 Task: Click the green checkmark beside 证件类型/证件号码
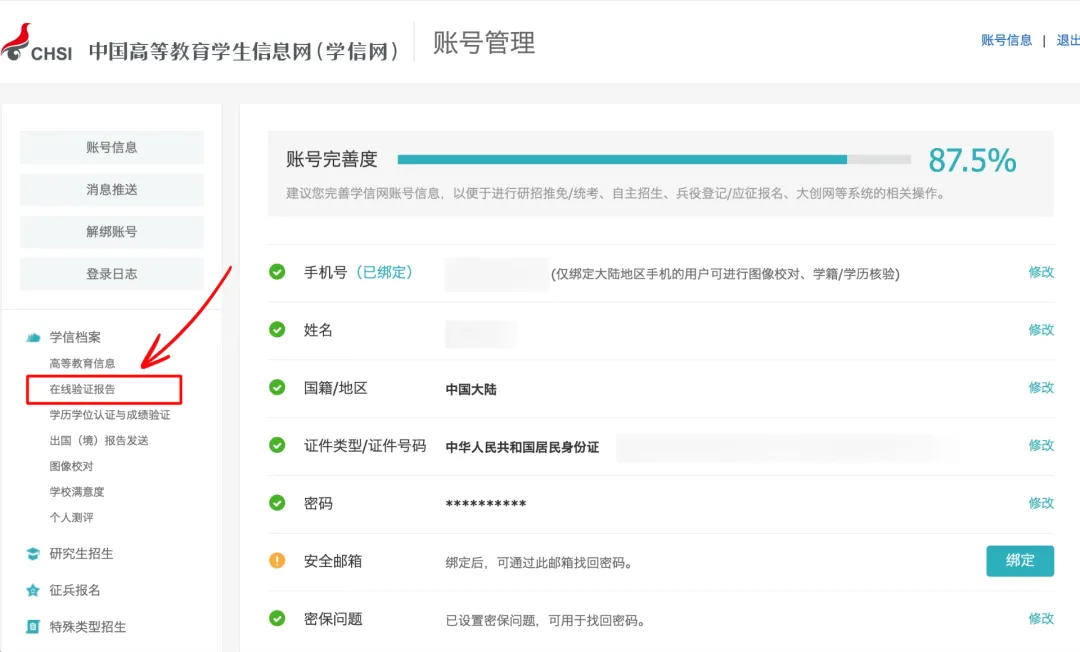pyautogui.click(x=277, y=445)
